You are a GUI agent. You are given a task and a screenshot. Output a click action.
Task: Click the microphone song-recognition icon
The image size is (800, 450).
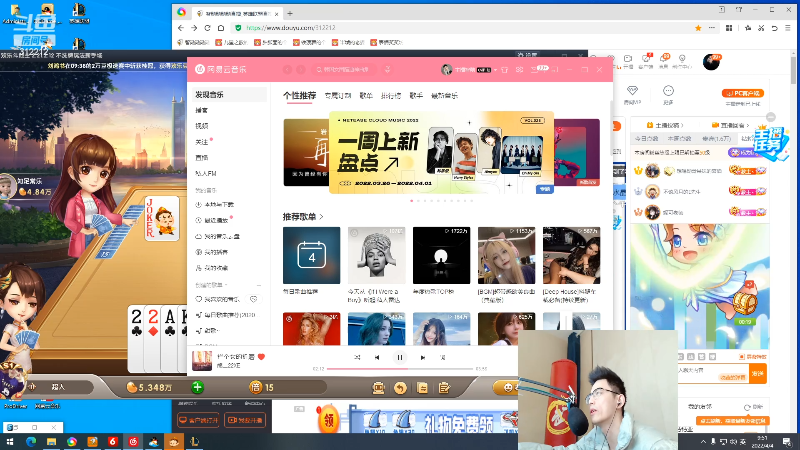click(x=388, y=69)
